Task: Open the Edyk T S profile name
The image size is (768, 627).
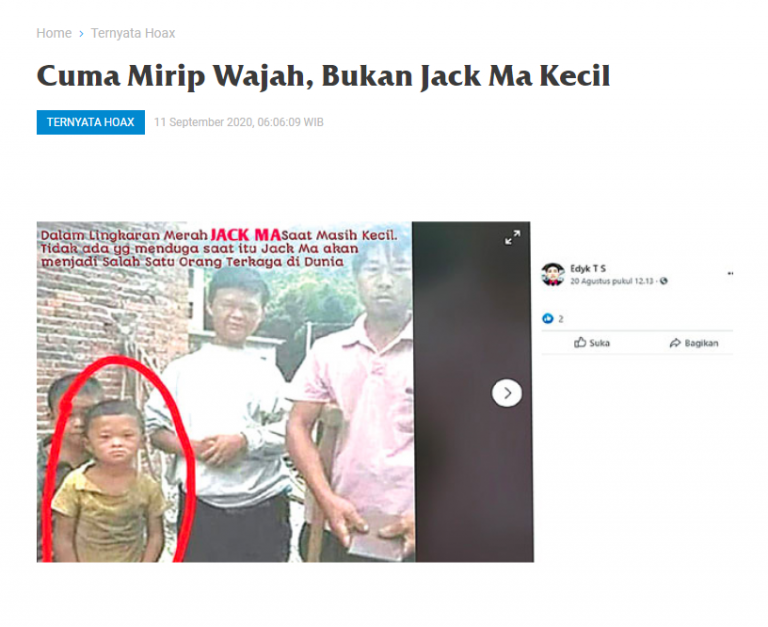Action: pos(588,268)
